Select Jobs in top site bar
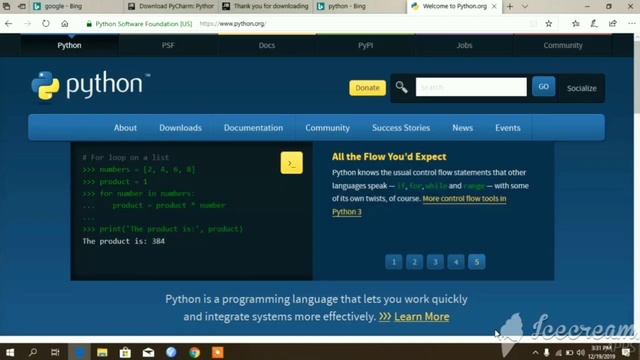 464,45
